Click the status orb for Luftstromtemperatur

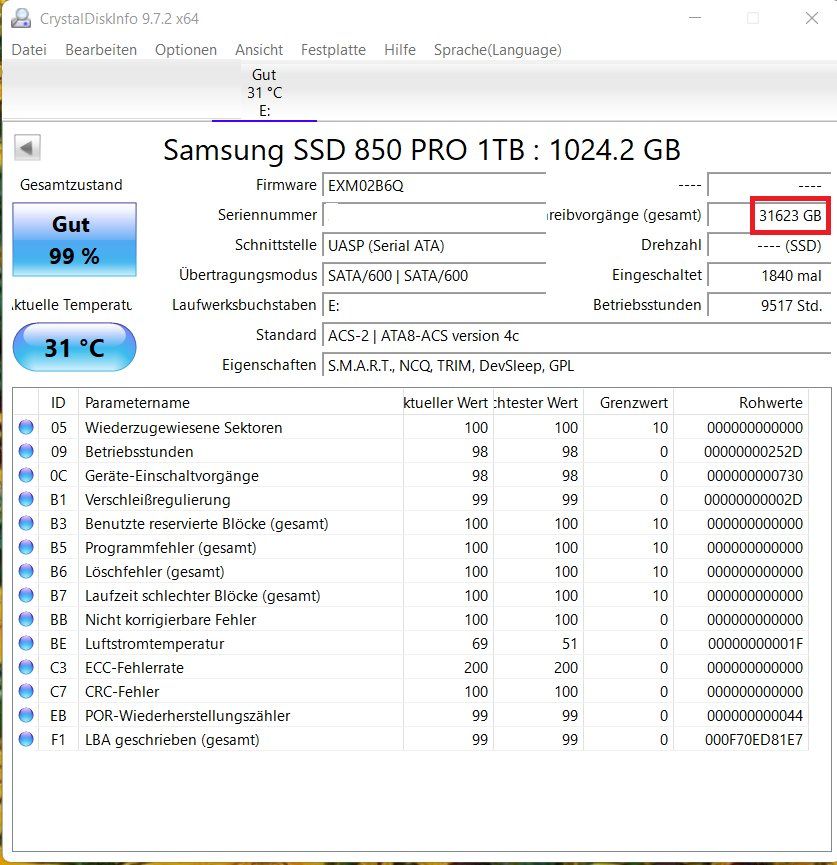(x=26, y=643)
